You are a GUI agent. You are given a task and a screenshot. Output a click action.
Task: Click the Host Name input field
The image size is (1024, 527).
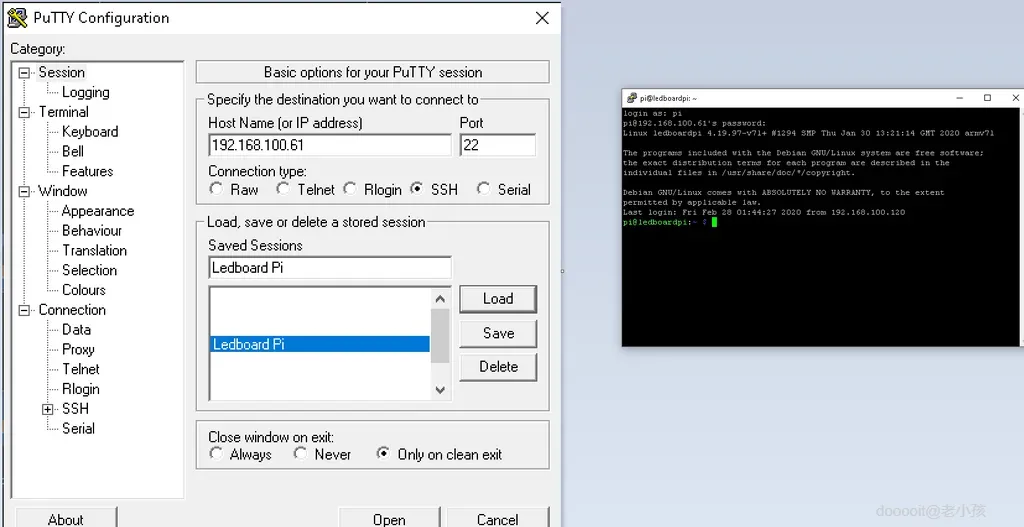(x=330, y=145)
